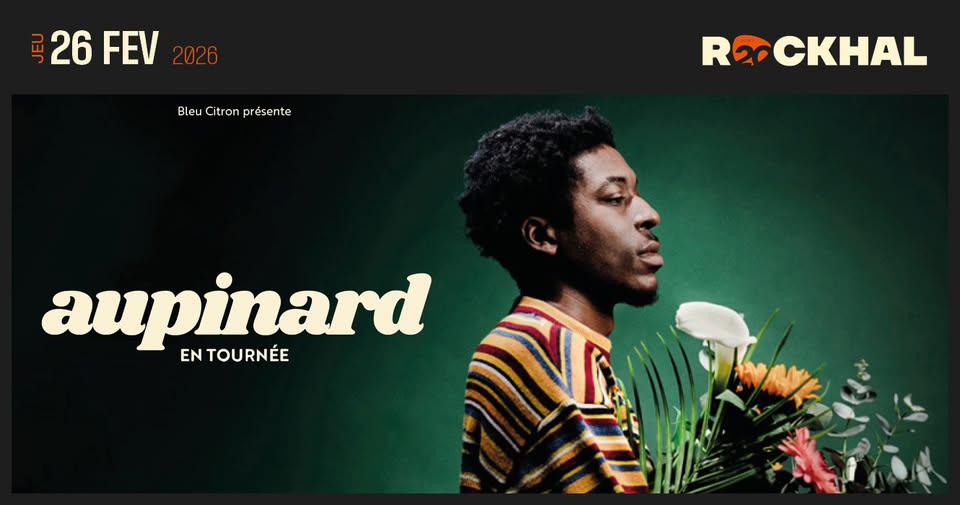Click the 26 FEV date text
Image resolution: width=960 pixels, height=505 pixels.
point(104,48)
